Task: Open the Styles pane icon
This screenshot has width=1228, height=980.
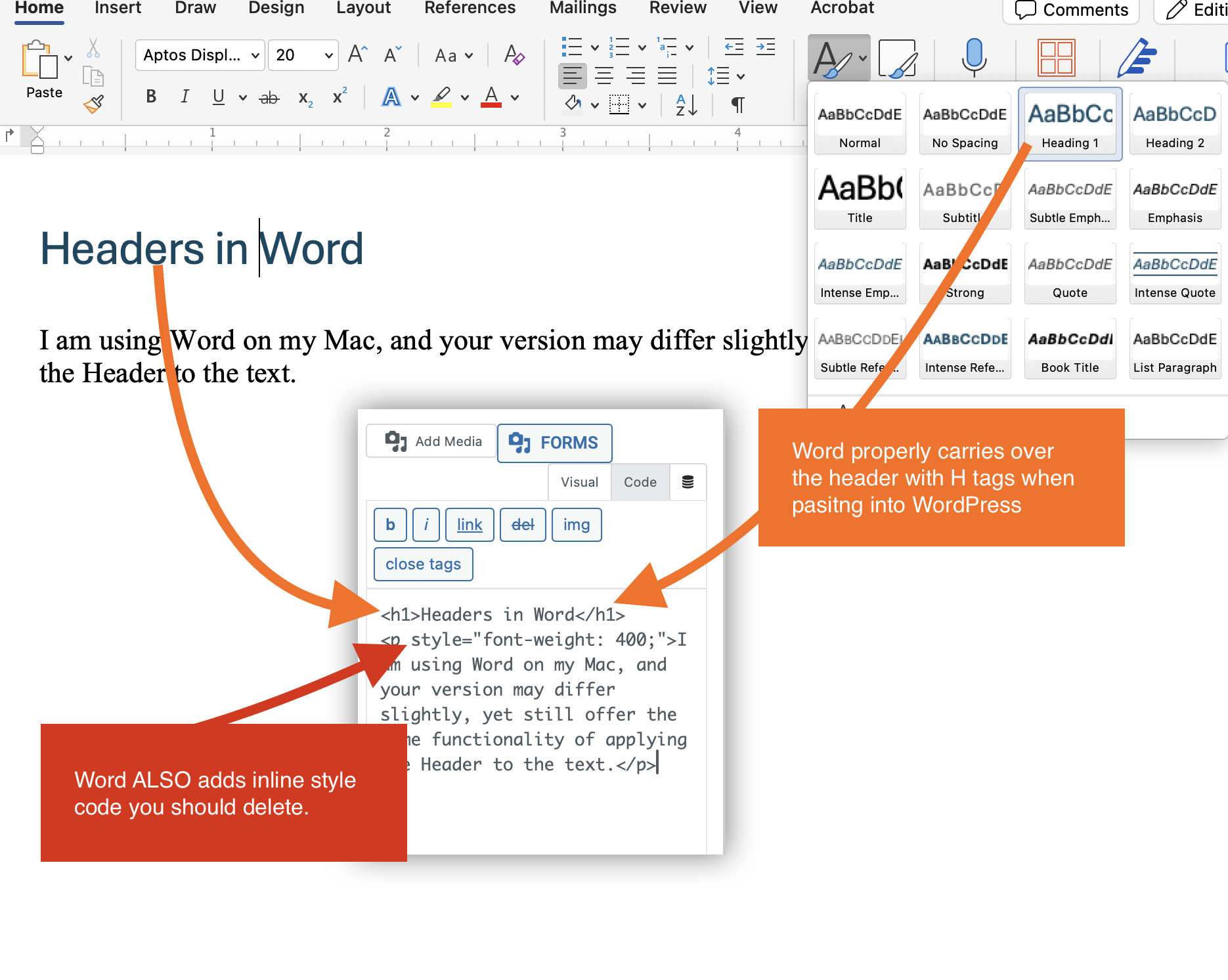Action: (897, 58)
